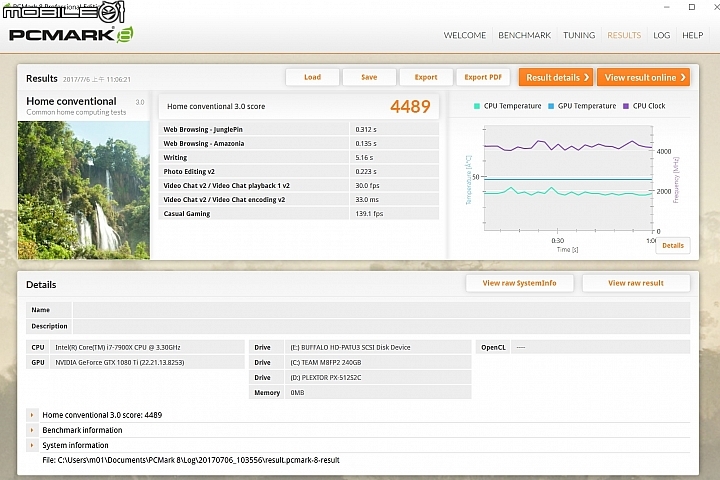This screenshot has width=720, height=480.
Task: Click View raw result
Action: [636, 283]
